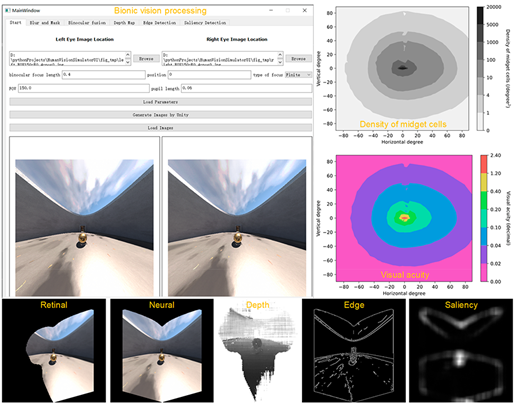Open the Edge Detection tab

coord(159,23)
